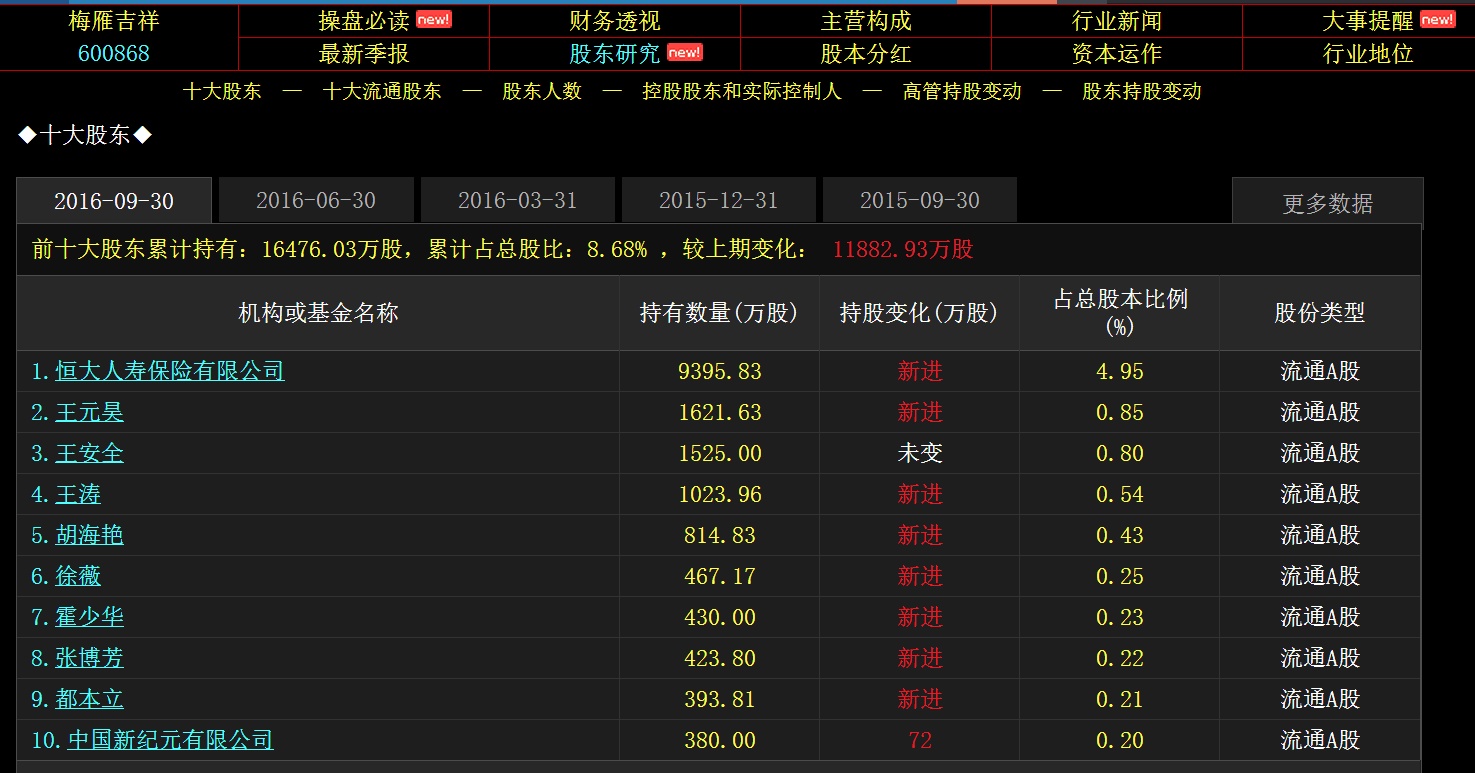Click the 机构或基金名称 column header

[x=318, y=313]
